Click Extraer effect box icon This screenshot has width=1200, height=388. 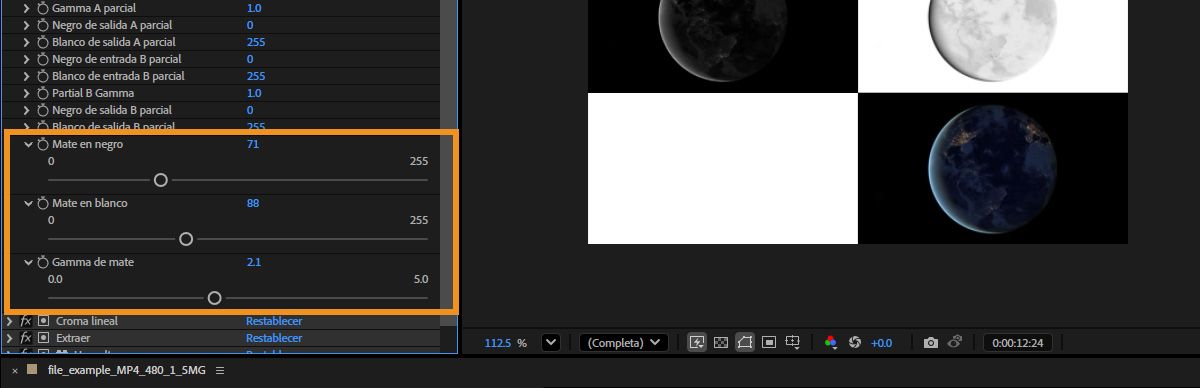coord(43,339)
